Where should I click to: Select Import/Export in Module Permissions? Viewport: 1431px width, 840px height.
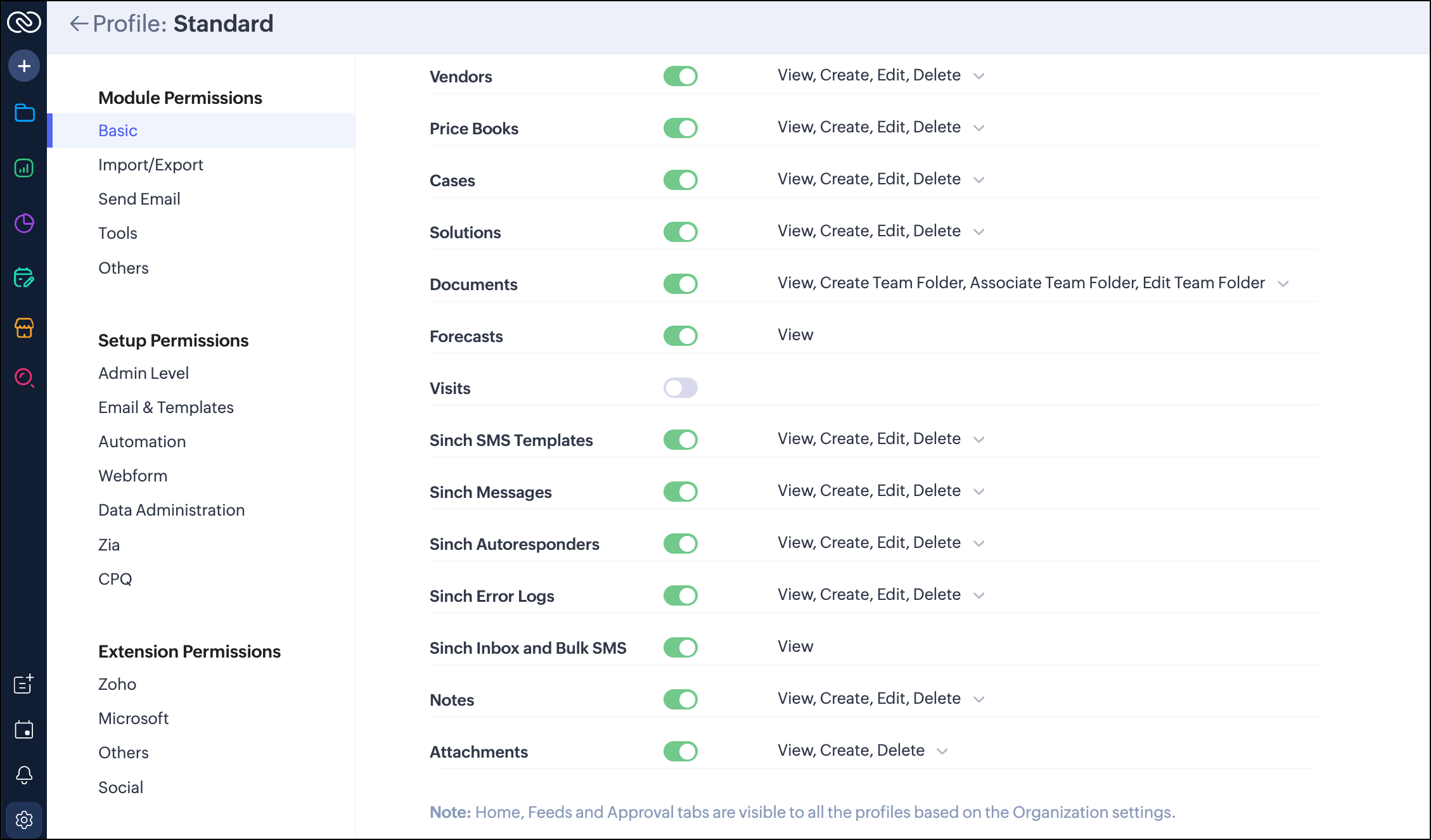150,165
